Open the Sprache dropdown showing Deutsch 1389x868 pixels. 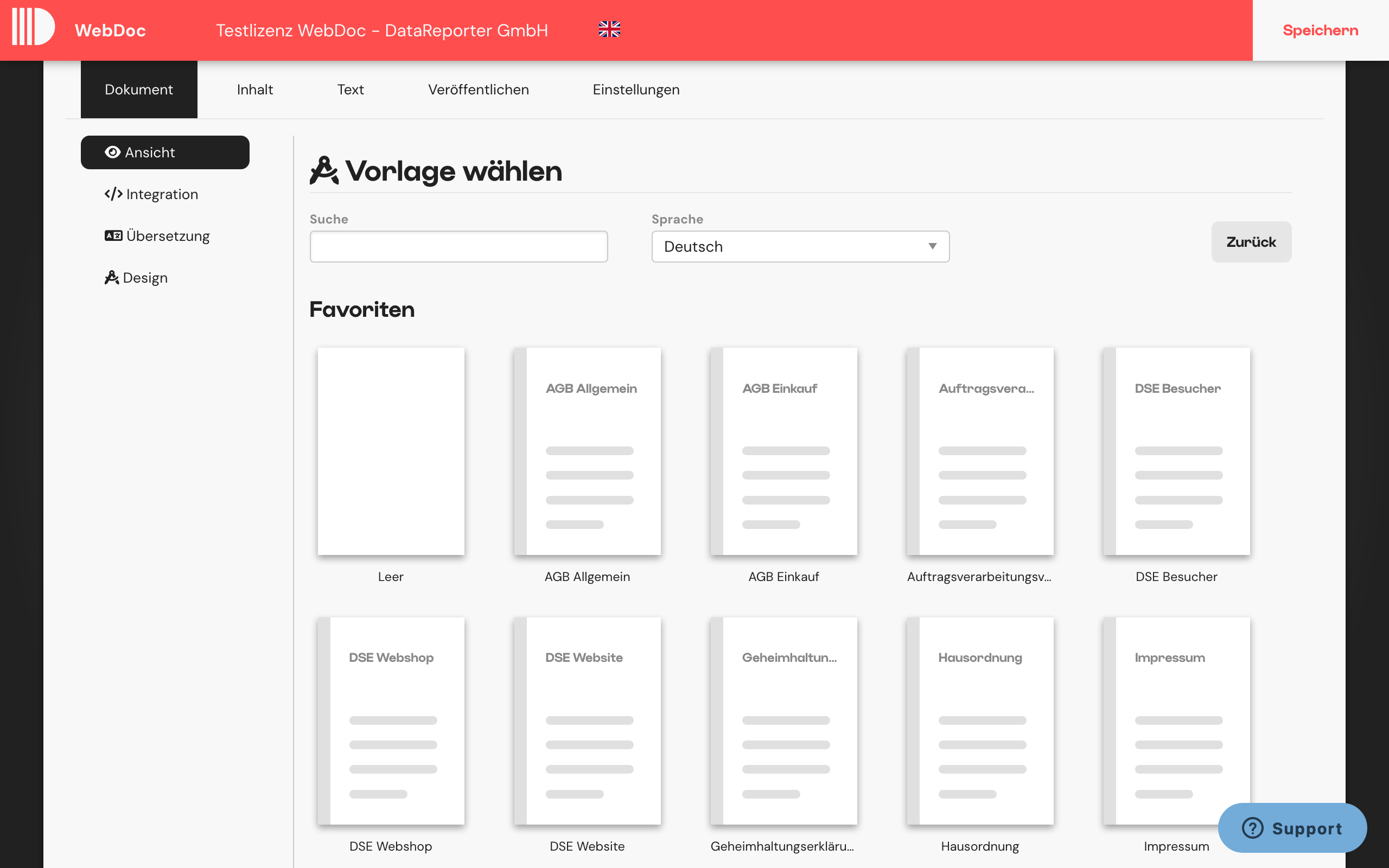800,246
